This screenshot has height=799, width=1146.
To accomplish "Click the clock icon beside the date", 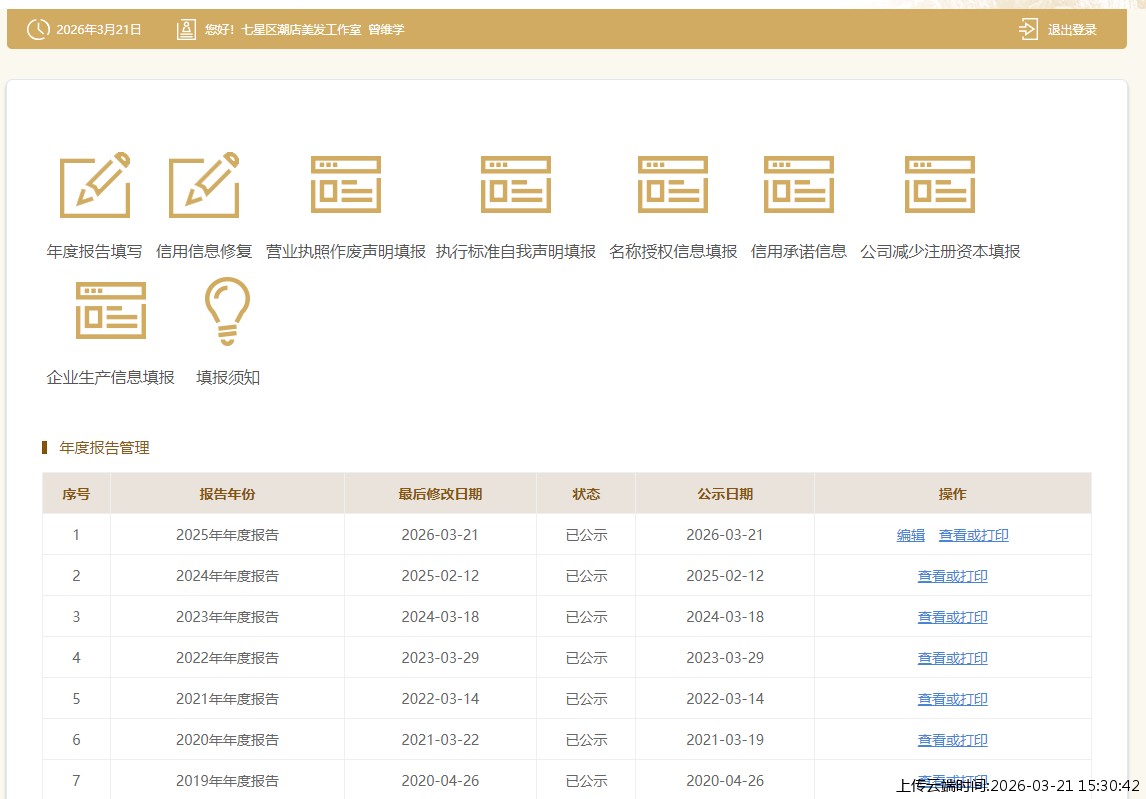I will (38, 29).
